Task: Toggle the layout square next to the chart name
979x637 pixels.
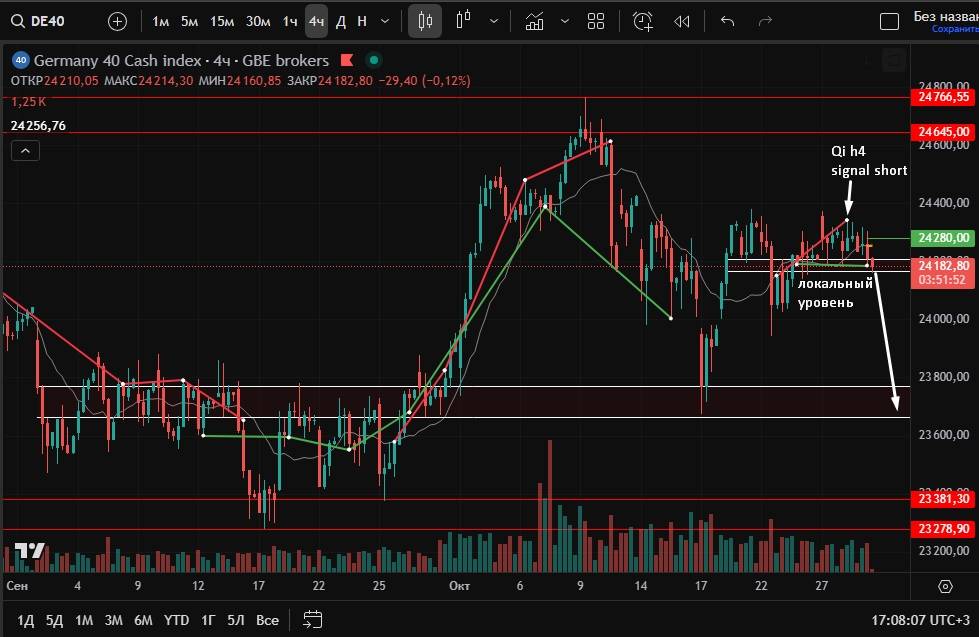Action: [888, 22]
